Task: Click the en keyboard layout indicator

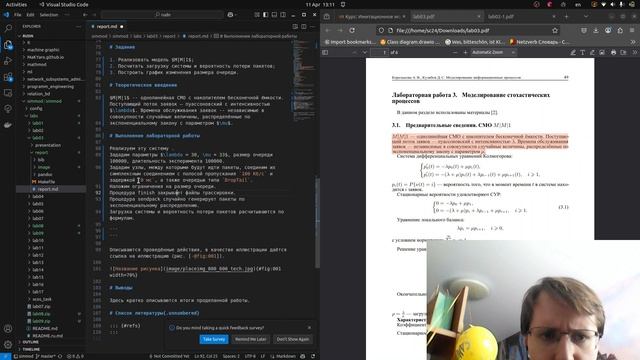Action: (578, 4)
